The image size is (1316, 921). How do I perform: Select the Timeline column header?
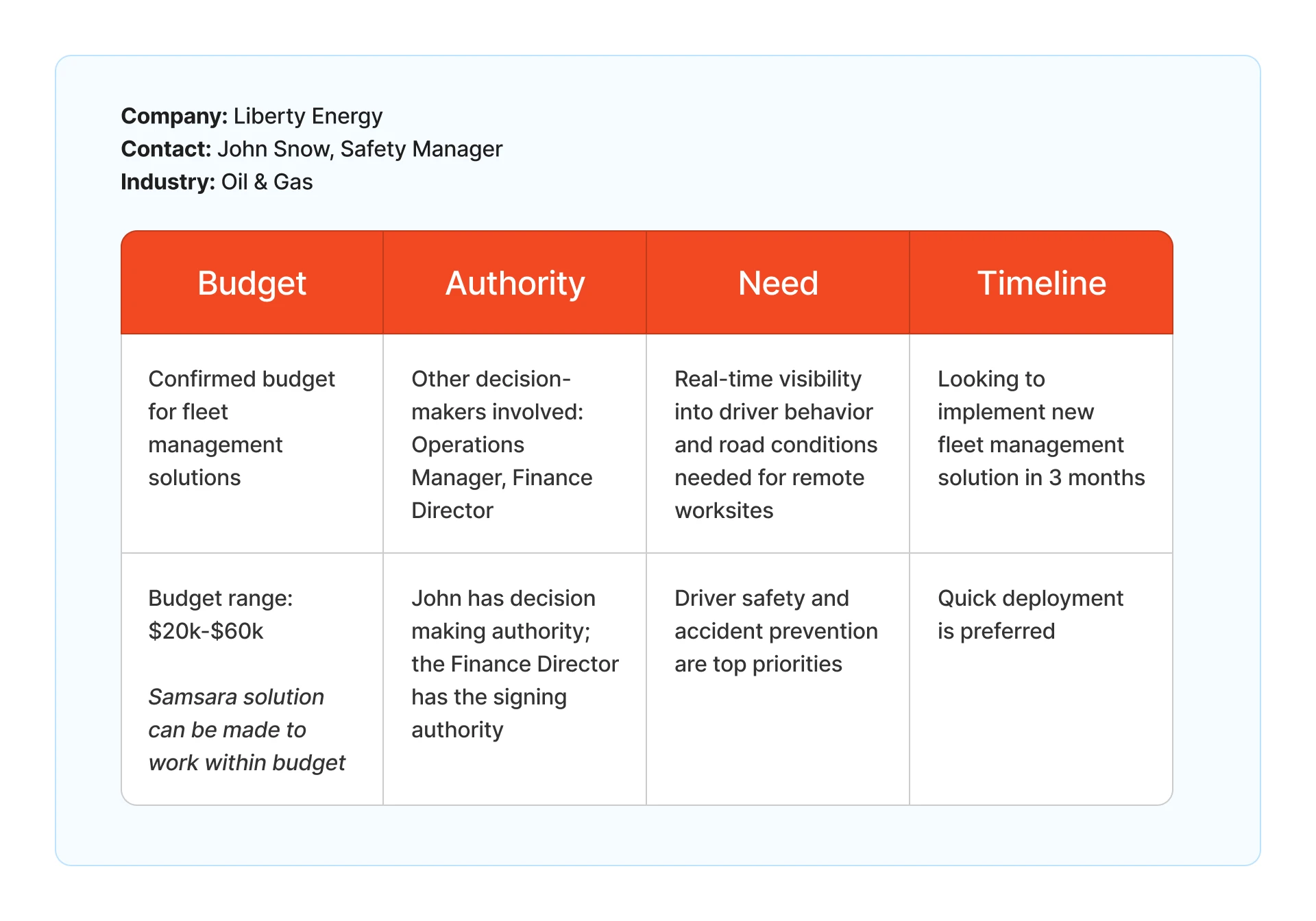[1041, 283]
